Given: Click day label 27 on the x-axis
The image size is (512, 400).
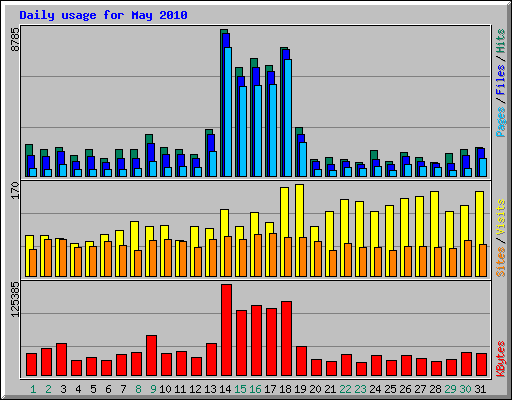Looking at the screenshot, I should [x=420, y=389].
